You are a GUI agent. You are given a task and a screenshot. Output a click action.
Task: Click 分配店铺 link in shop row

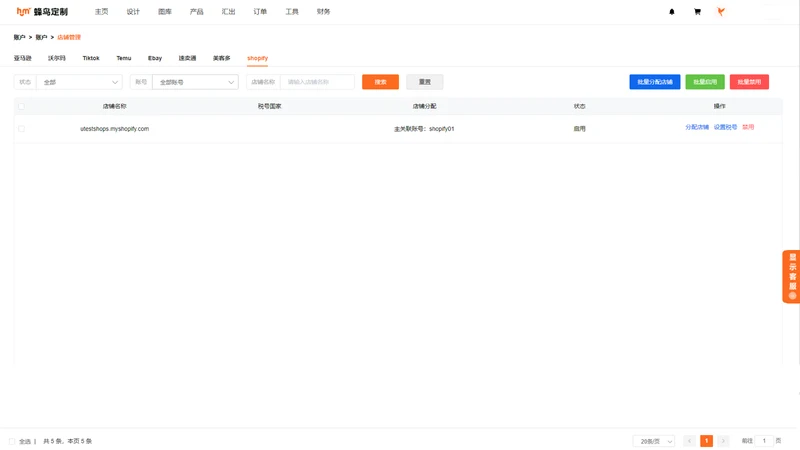(697, 127)
